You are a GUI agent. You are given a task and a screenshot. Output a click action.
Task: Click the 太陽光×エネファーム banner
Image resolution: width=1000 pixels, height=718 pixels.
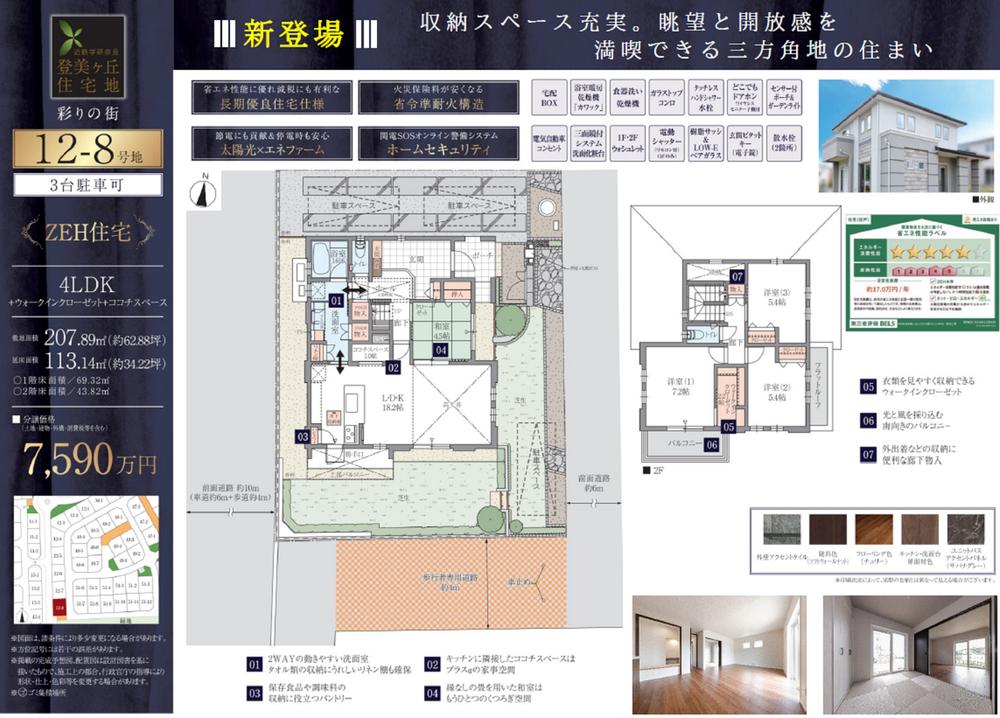point(272,143)
